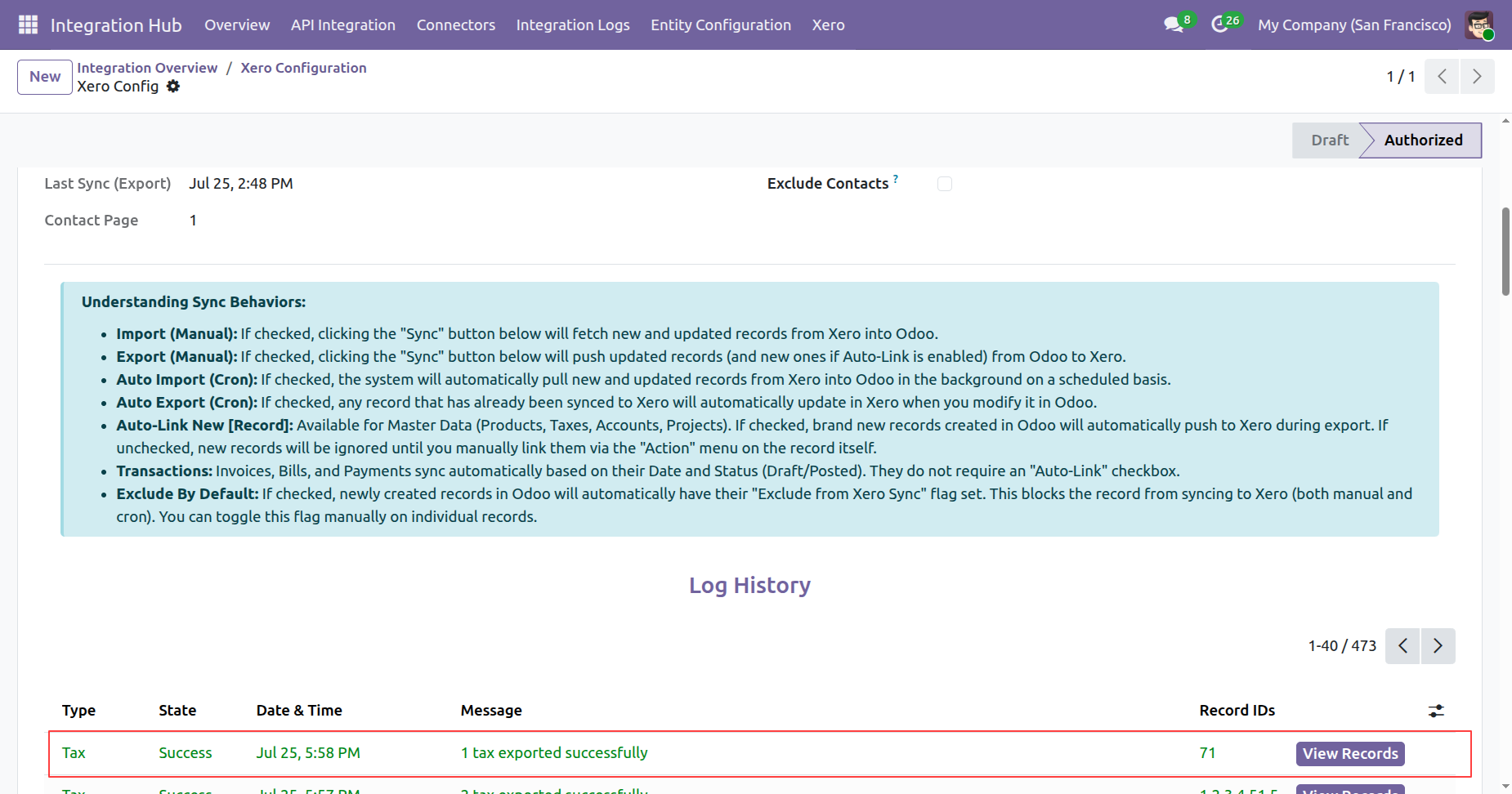Open the Connectors menu

pyautogui.click(x=456, y=25)
